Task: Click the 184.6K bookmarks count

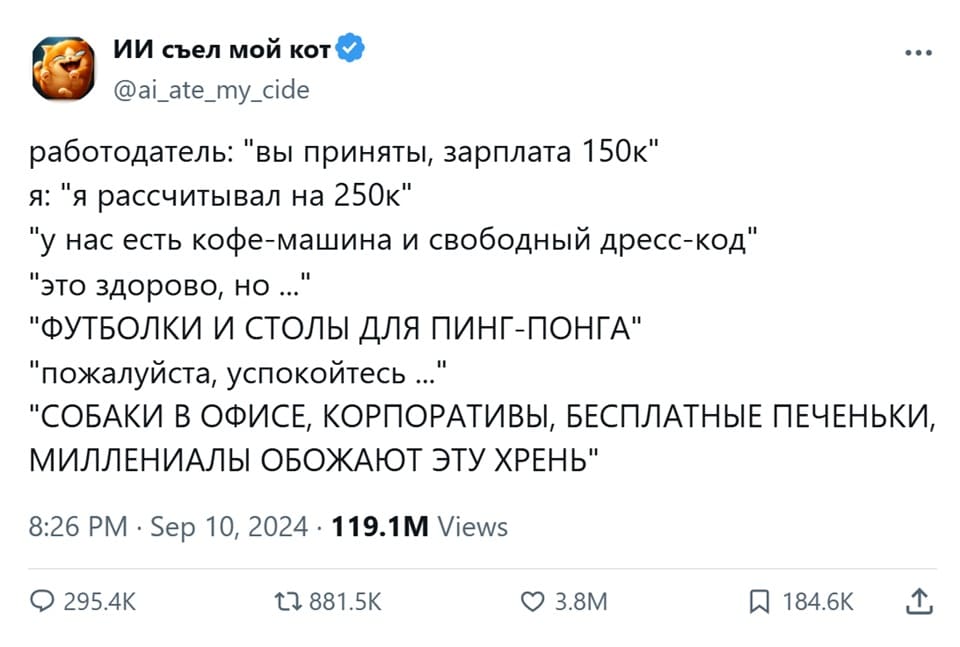Action: (816, 601)
